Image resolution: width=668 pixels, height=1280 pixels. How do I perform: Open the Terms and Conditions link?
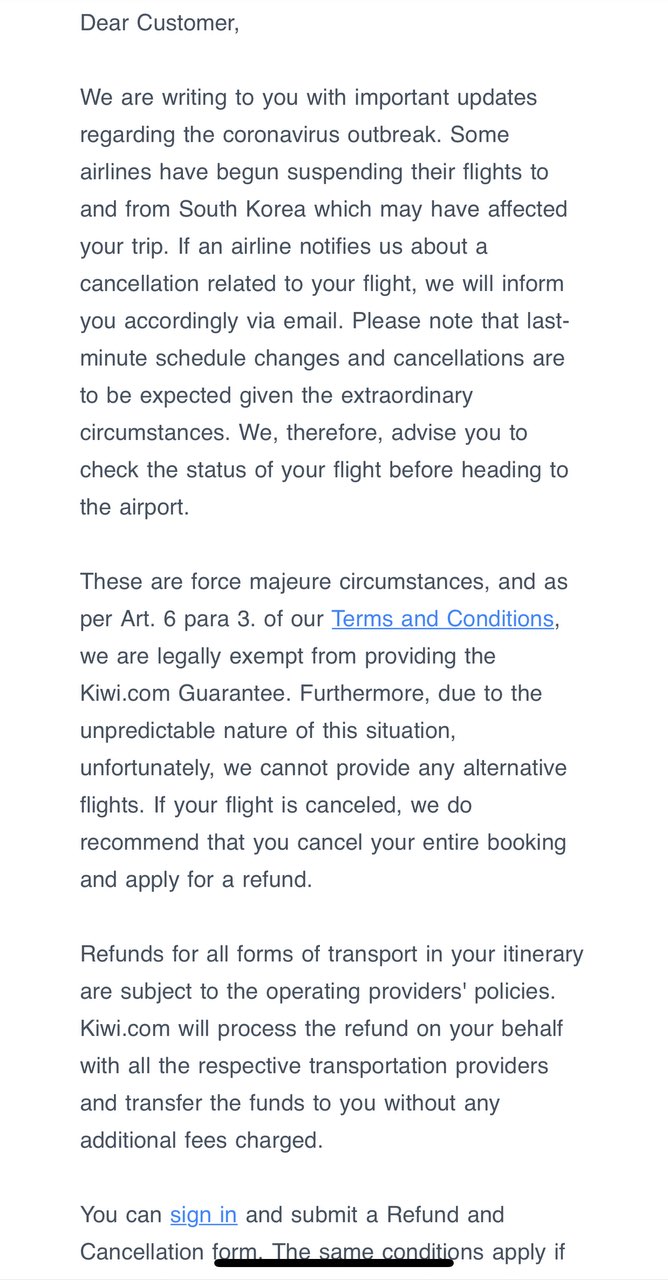(442, 619)
